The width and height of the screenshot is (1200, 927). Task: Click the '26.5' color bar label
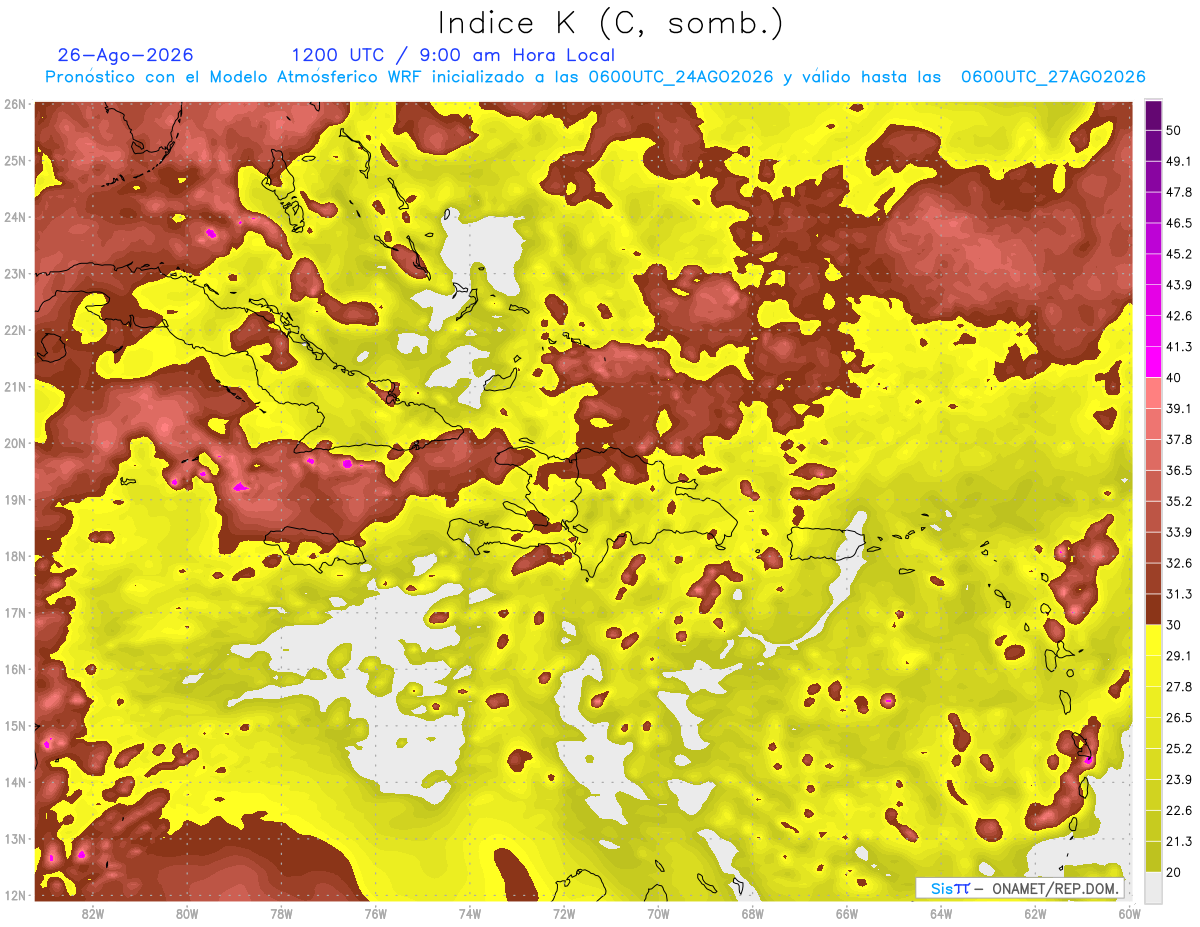[x=1178, y=718]
